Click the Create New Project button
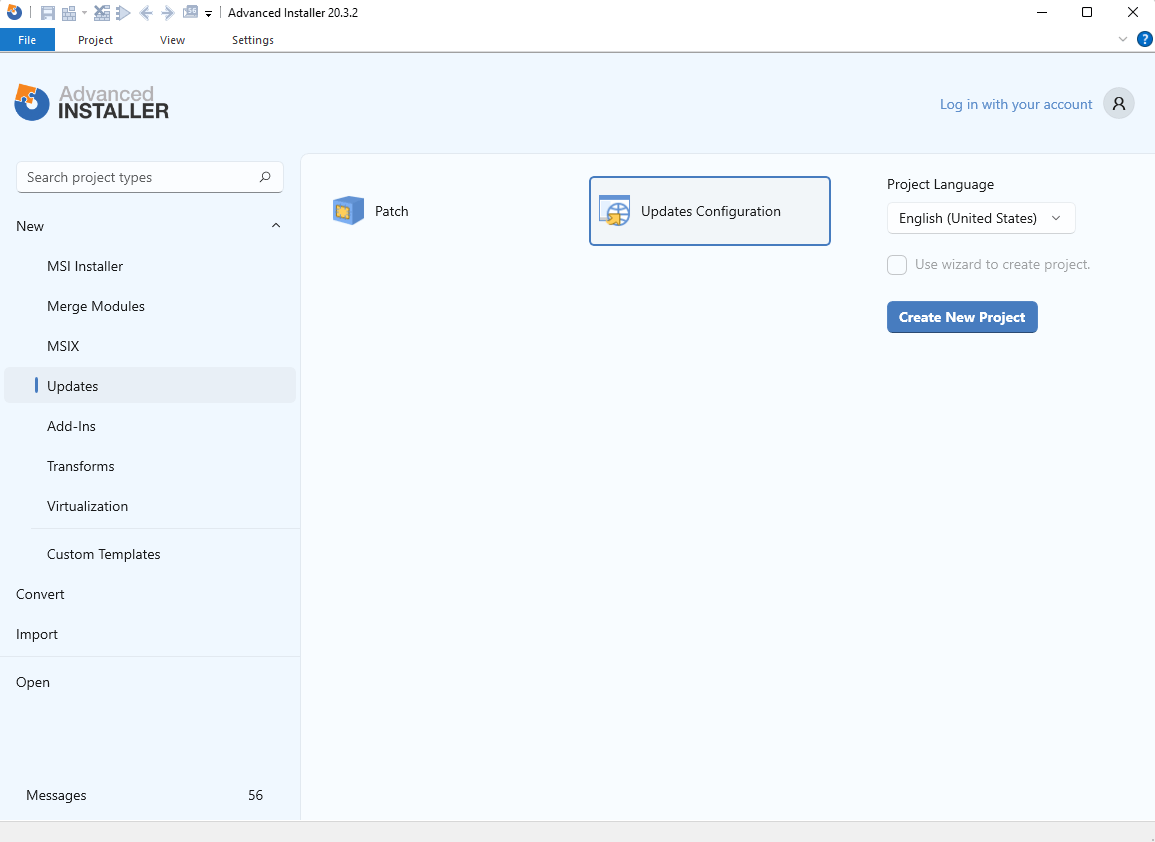The width and height of the screenshot is (1155, 842). [962, 317]
